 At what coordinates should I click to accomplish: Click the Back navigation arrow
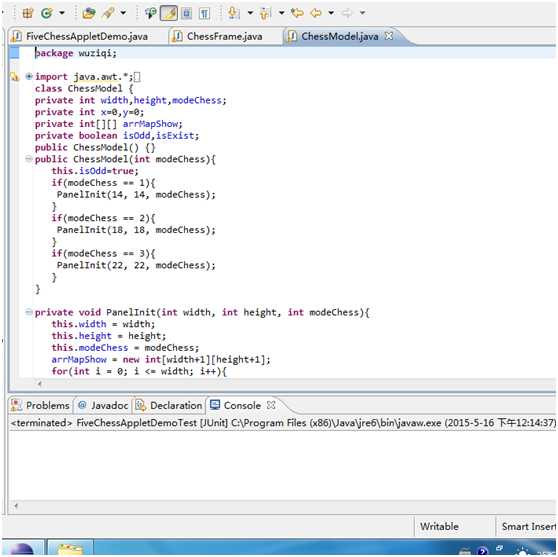[316, 14]
